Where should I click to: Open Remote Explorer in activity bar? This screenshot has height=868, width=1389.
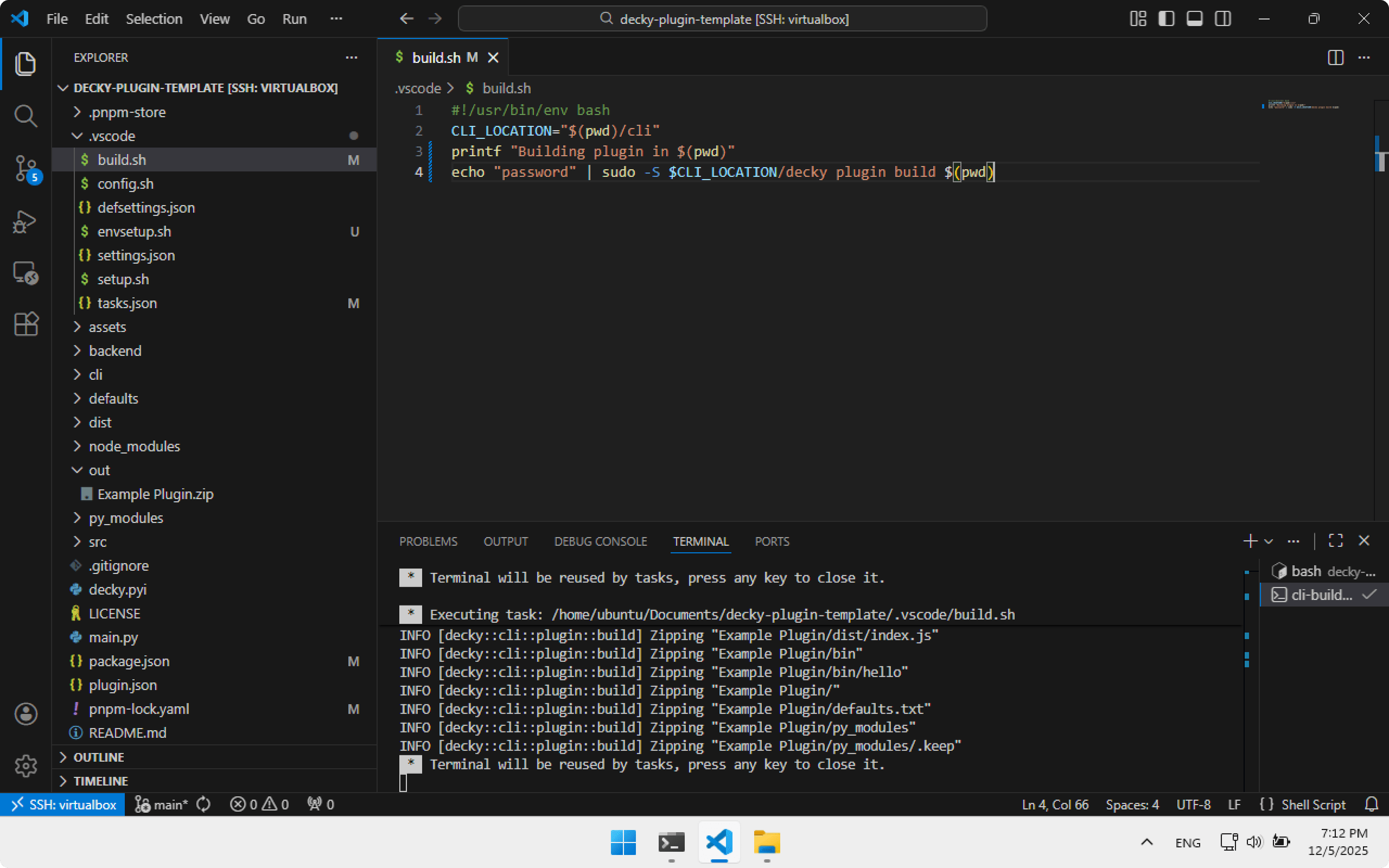point(26,273)
